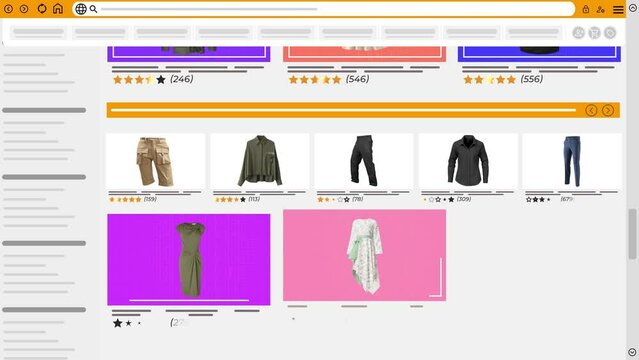Click the vertical scrollbar thumb
The image size is (639, 360).
[632, 234]
